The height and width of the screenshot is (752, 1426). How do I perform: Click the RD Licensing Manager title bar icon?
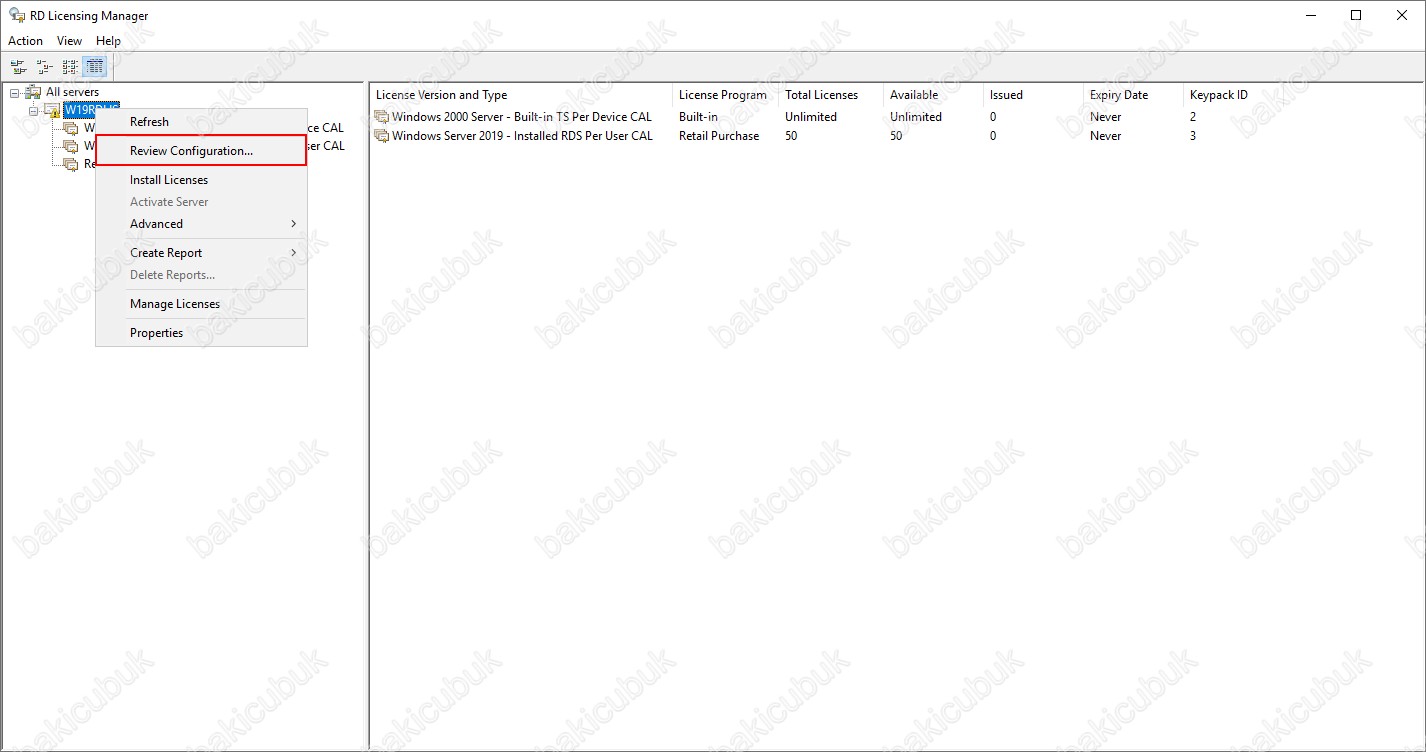pyautogui.click(x=17, y=15)
